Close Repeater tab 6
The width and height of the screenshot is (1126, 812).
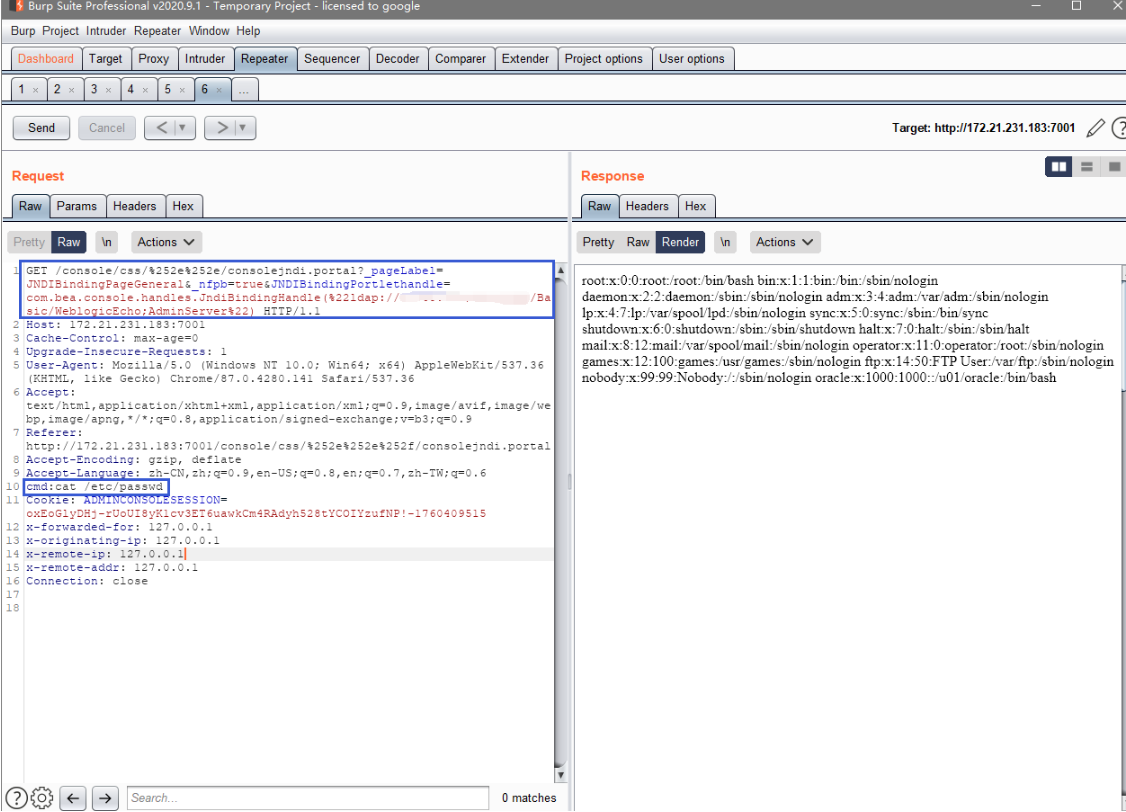pos(219,90)
